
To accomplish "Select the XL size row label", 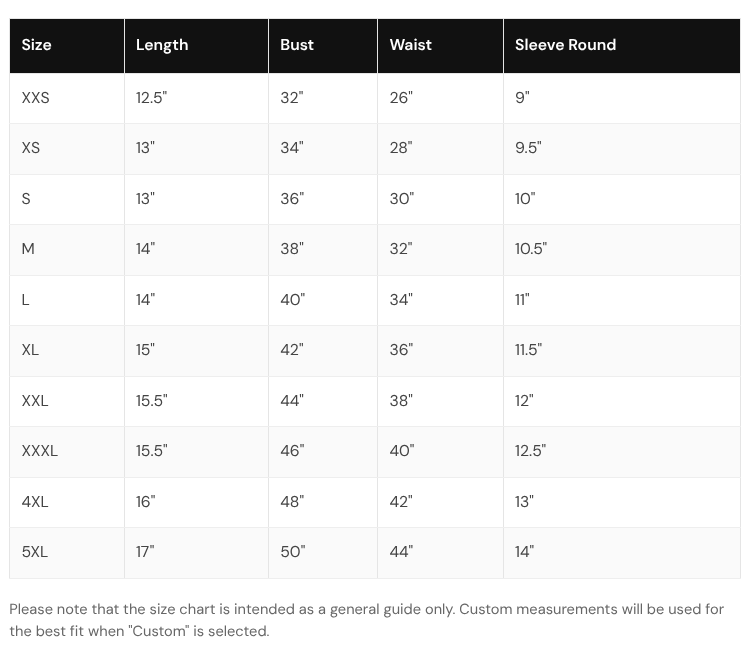I will pyautogui.click(x=30, y=350).
